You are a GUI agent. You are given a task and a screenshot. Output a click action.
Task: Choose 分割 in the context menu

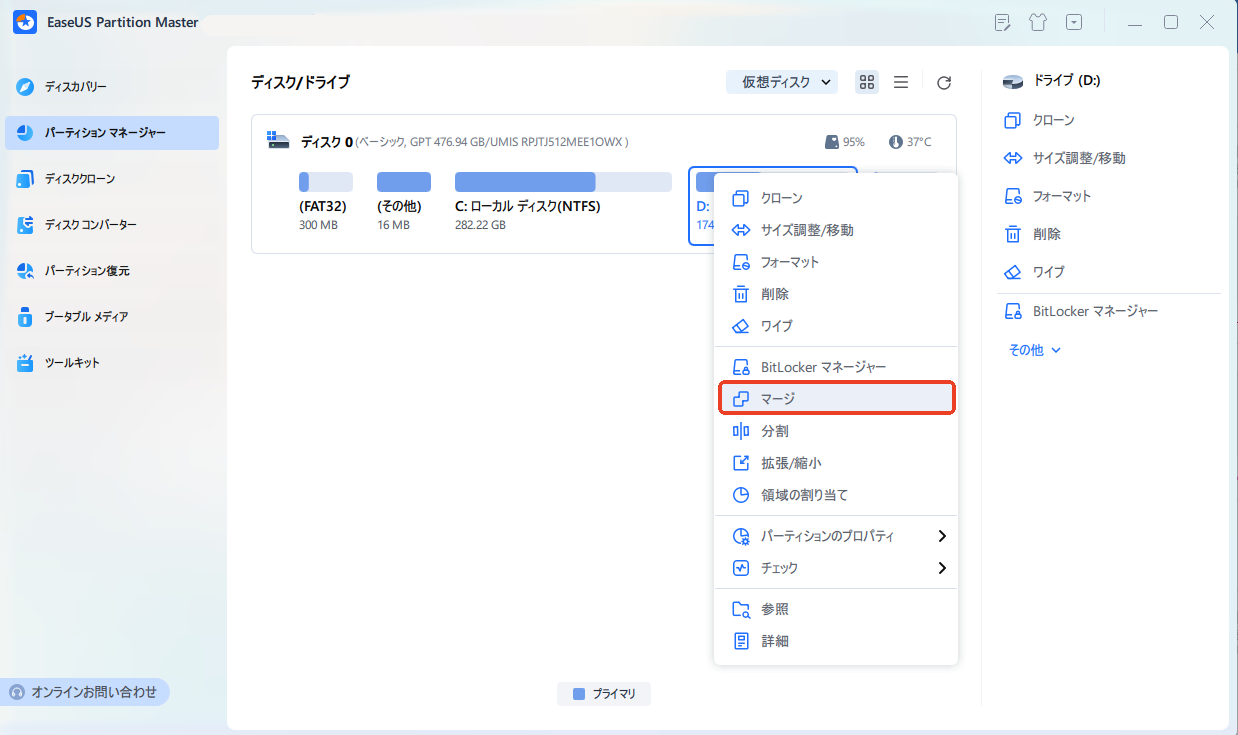pyautogui.click(x=774, y=431)
